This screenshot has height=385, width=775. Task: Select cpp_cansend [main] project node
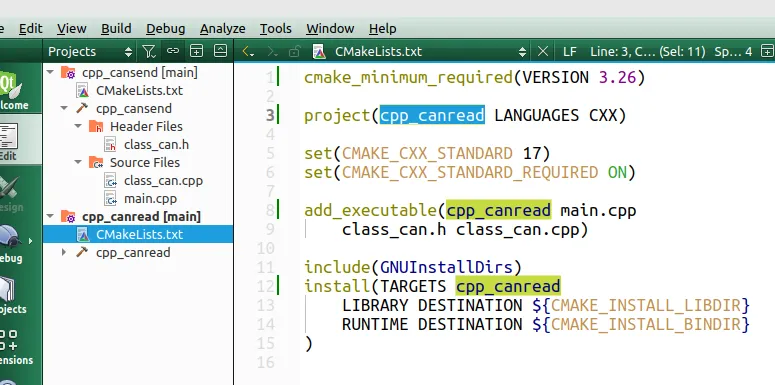[x=139, y=73]
